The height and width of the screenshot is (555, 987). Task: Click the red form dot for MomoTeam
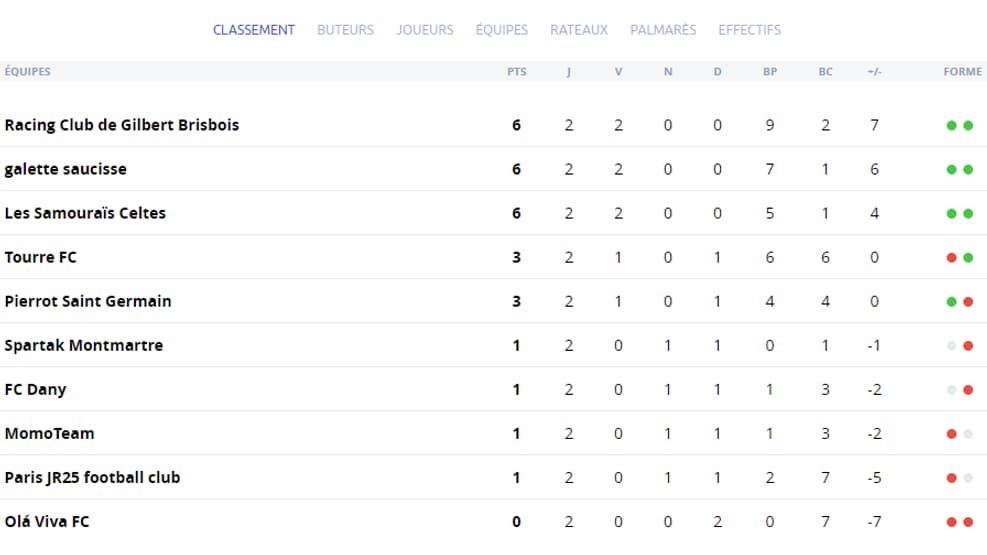[x=951, y=434]
